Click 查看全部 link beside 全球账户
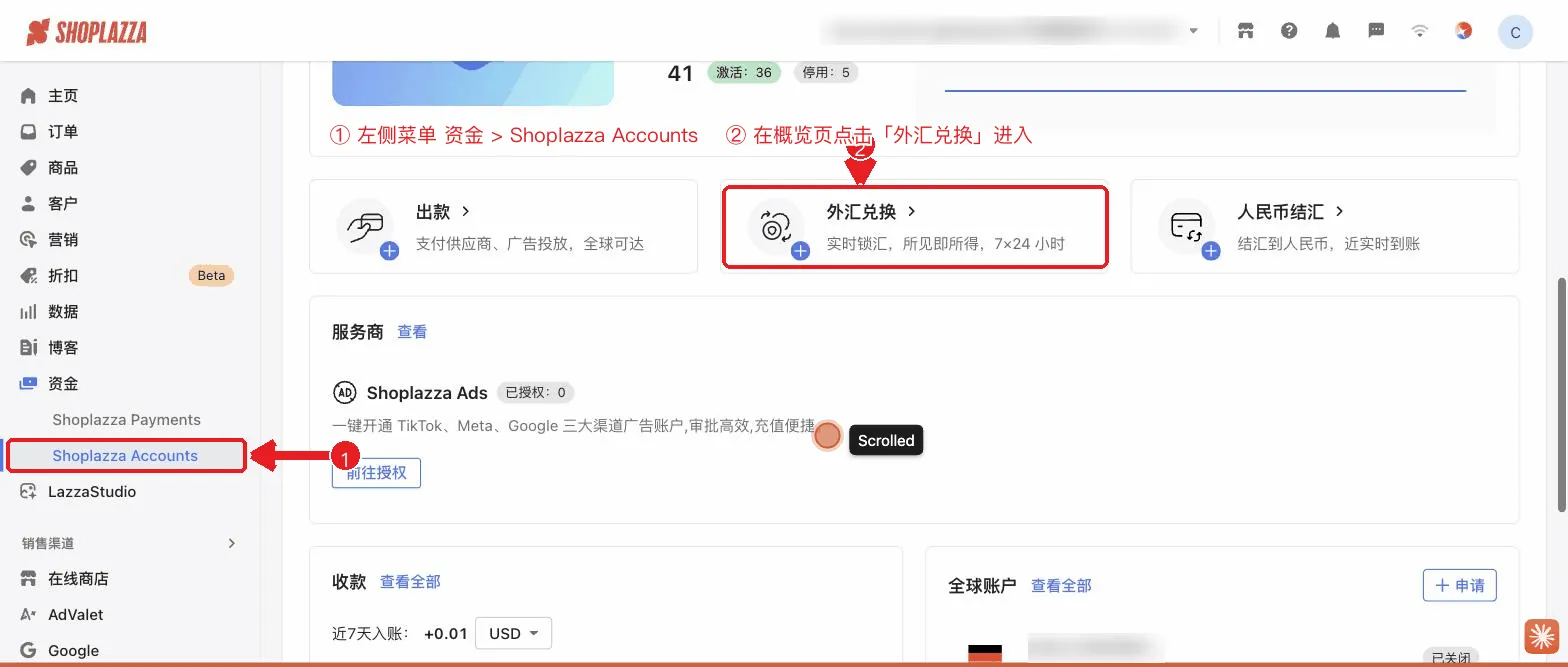This screenshot has width=1568, height=667. (x=1061, y=586)
